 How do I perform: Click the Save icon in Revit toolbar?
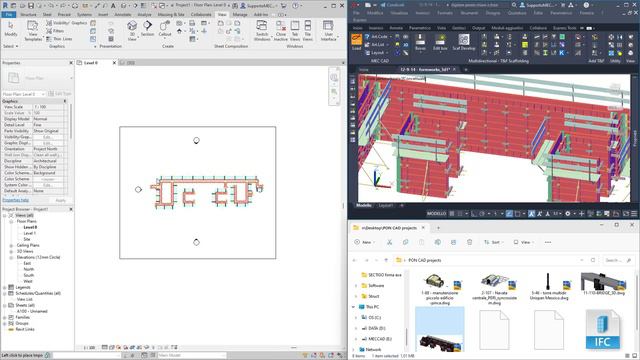click(31, 6)
